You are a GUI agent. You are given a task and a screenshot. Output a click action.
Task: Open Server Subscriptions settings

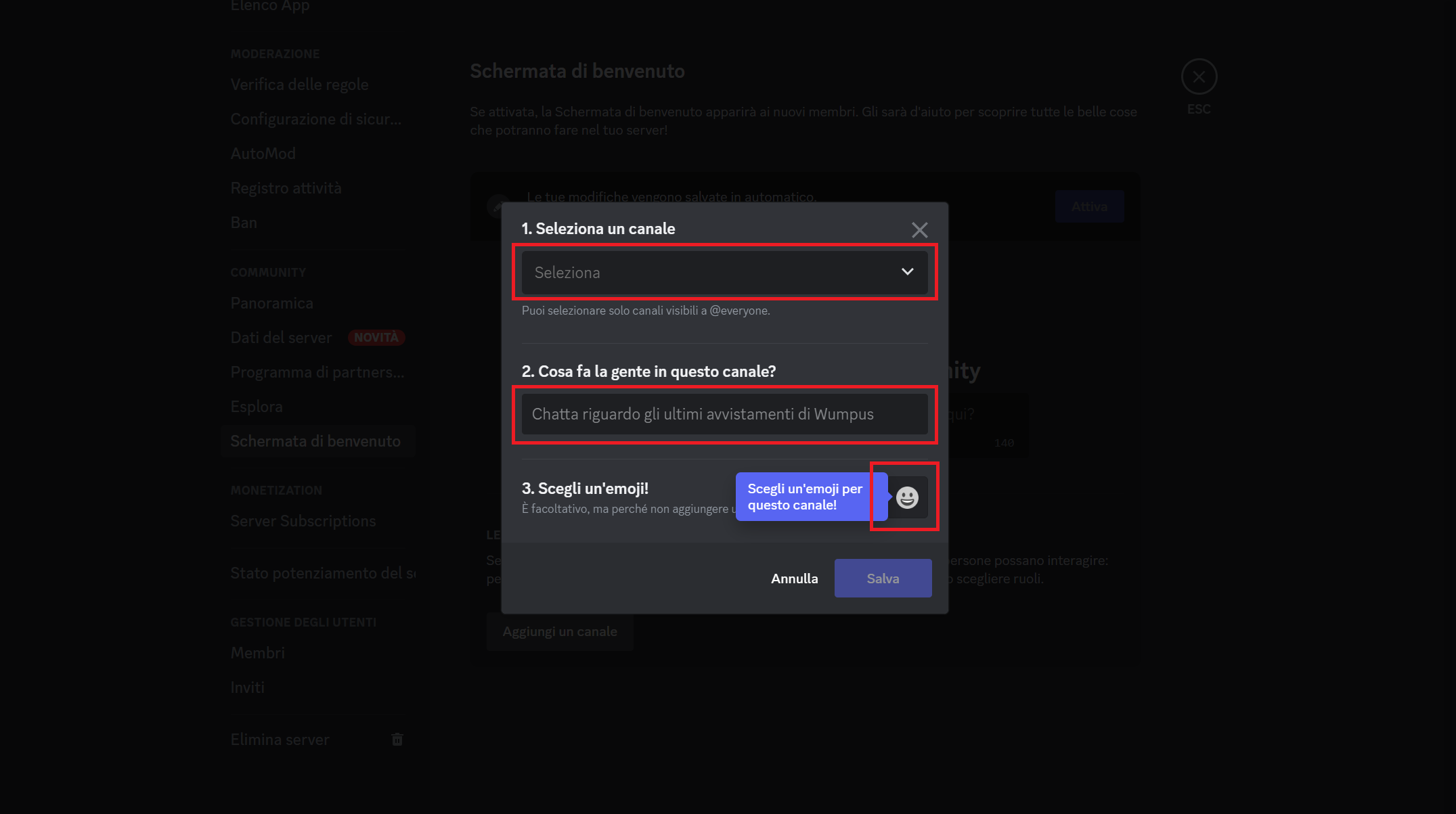[303, 521]
